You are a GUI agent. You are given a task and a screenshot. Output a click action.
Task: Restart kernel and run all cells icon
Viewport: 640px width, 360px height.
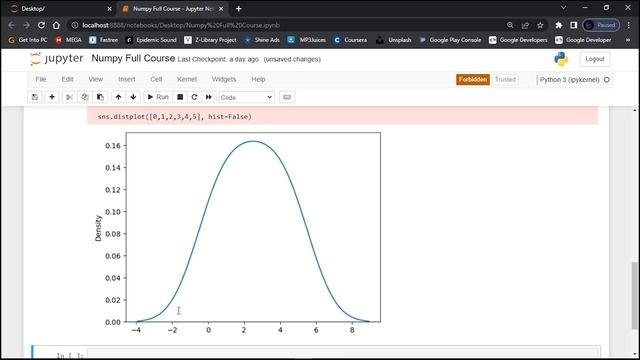click(209, 97)
